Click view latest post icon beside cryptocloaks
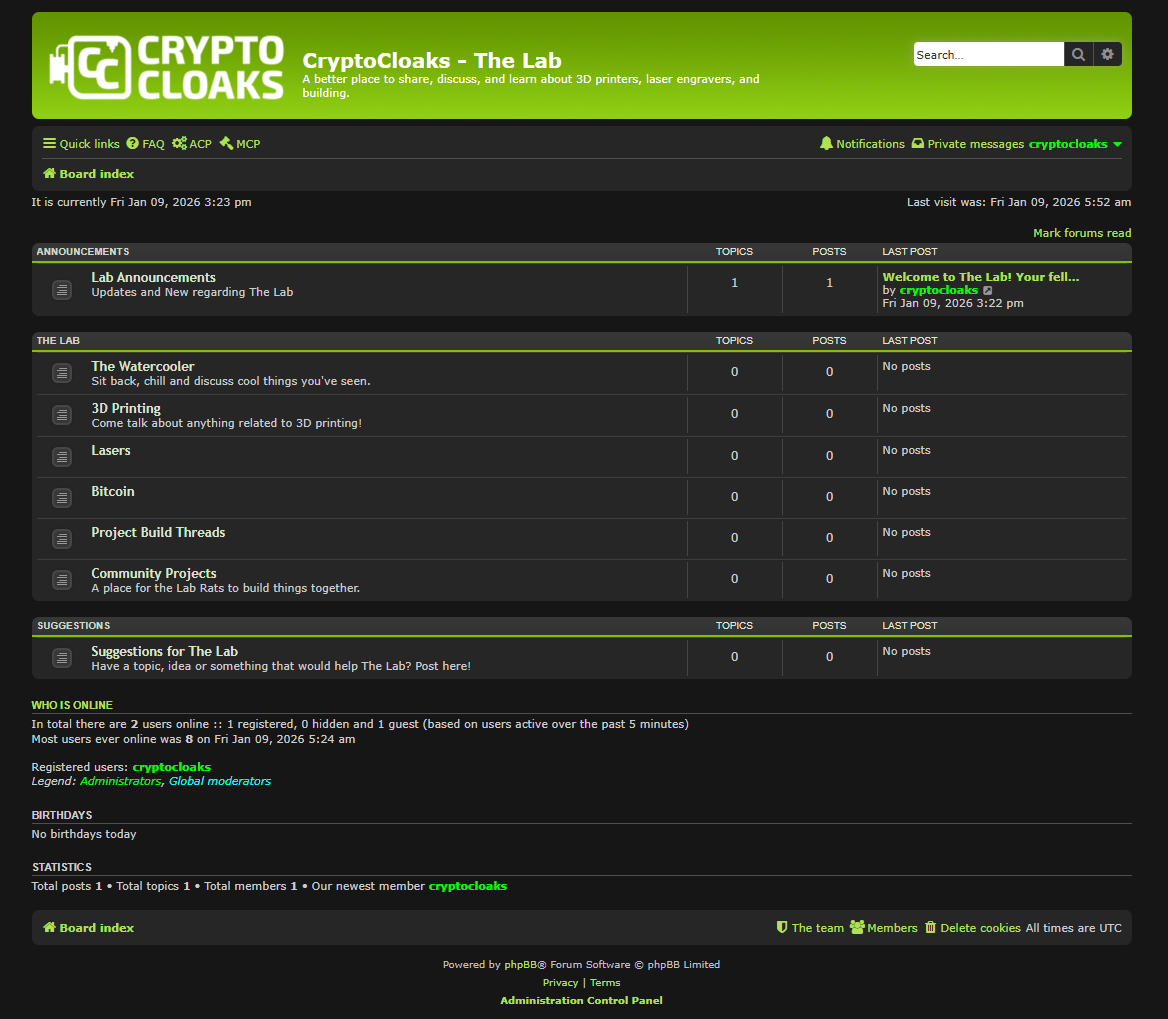Screen dimensions: 1168x1019 (988, 291)
